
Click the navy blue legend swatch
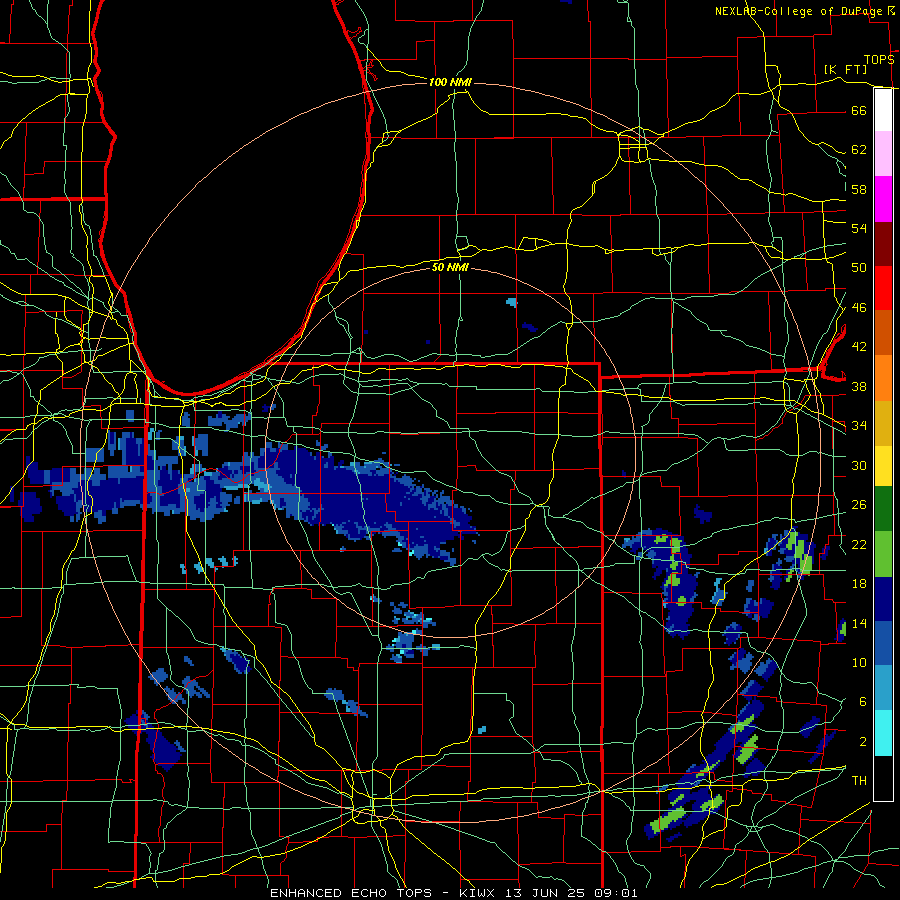coord(883,599)
